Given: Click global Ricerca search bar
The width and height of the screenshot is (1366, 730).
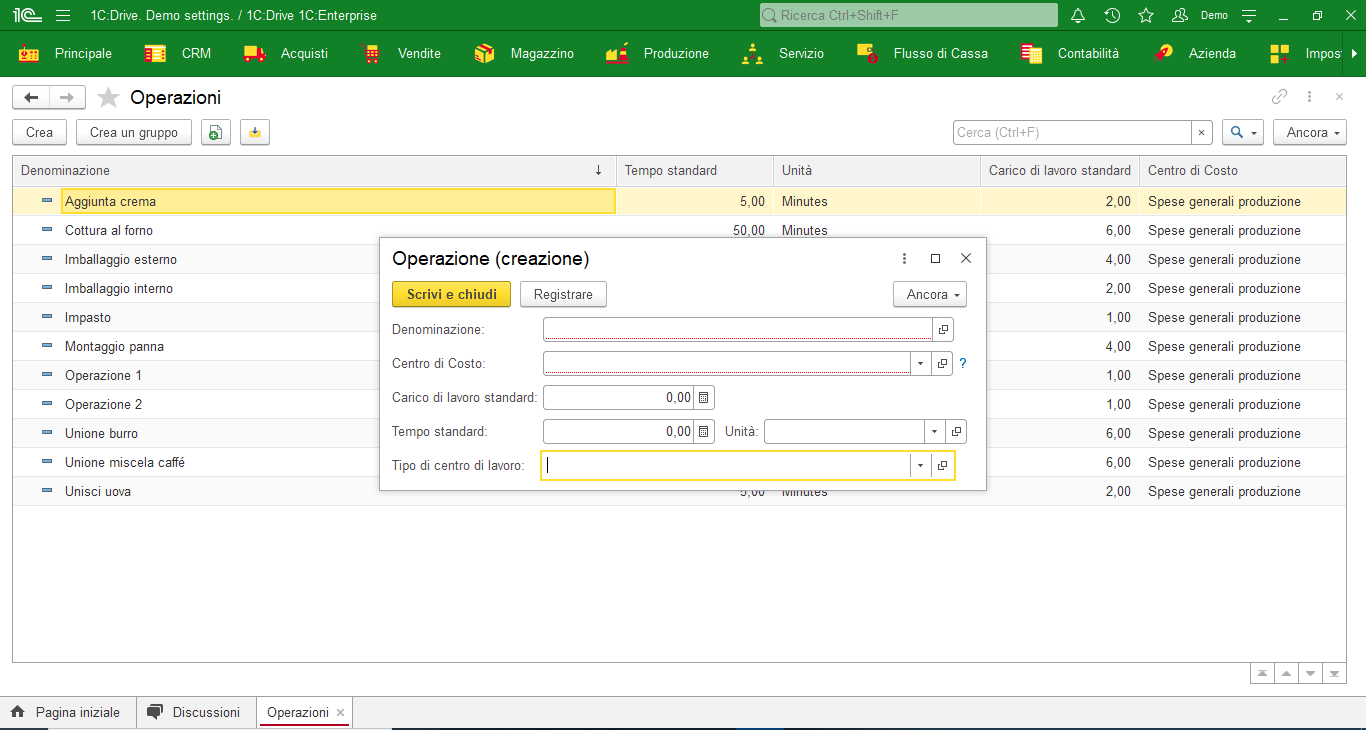Looking at the screenshot, I should coord(908,15).
